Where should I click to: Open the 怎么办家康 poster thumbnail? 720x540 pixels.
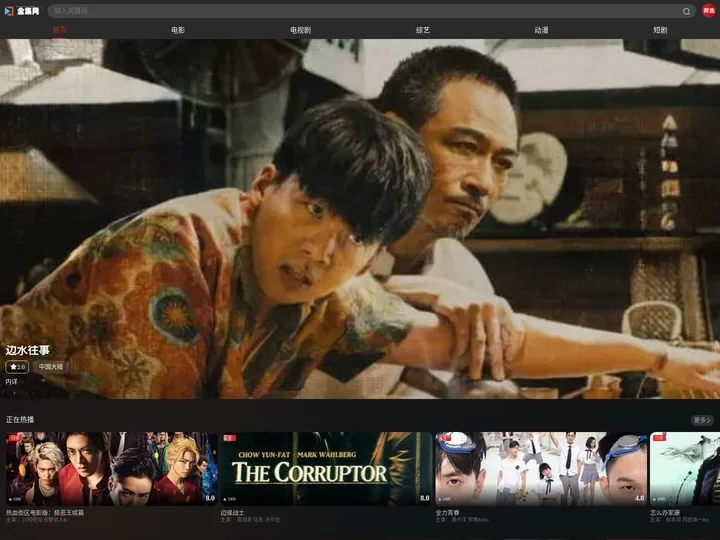click(x=685, y=468)
